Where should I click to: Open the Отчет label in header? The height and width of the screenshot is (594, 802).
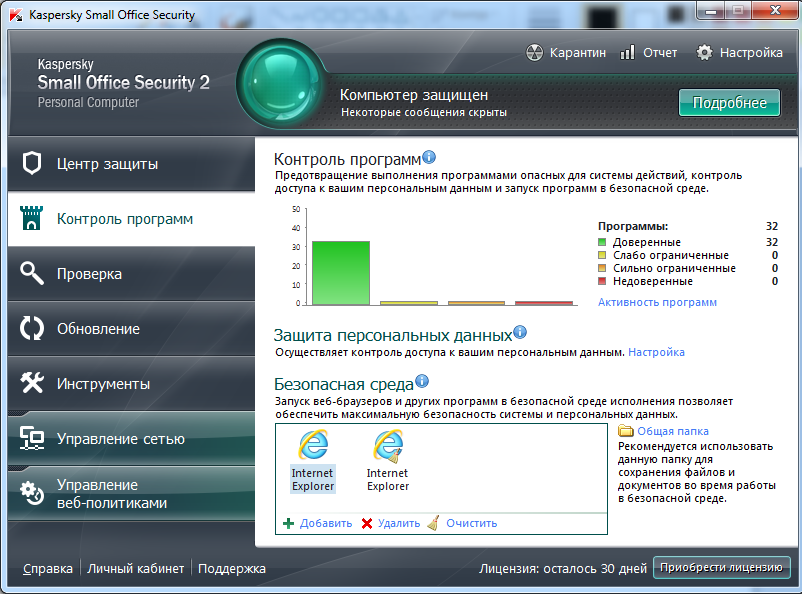(x=660, y=53)
